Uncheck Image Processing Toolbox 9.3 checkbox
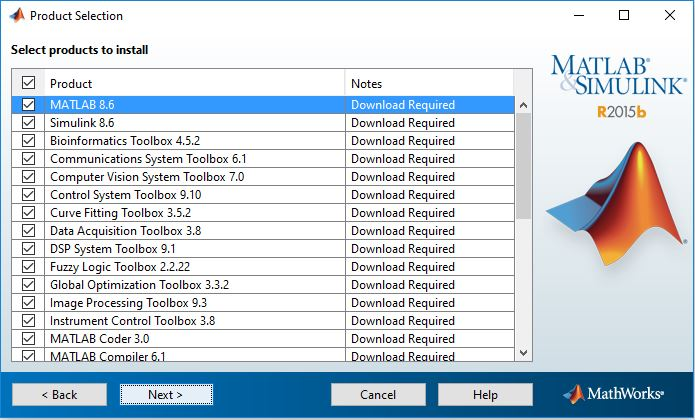The width and height of the screenshot is (695, 420). click(x=28, y=303)
